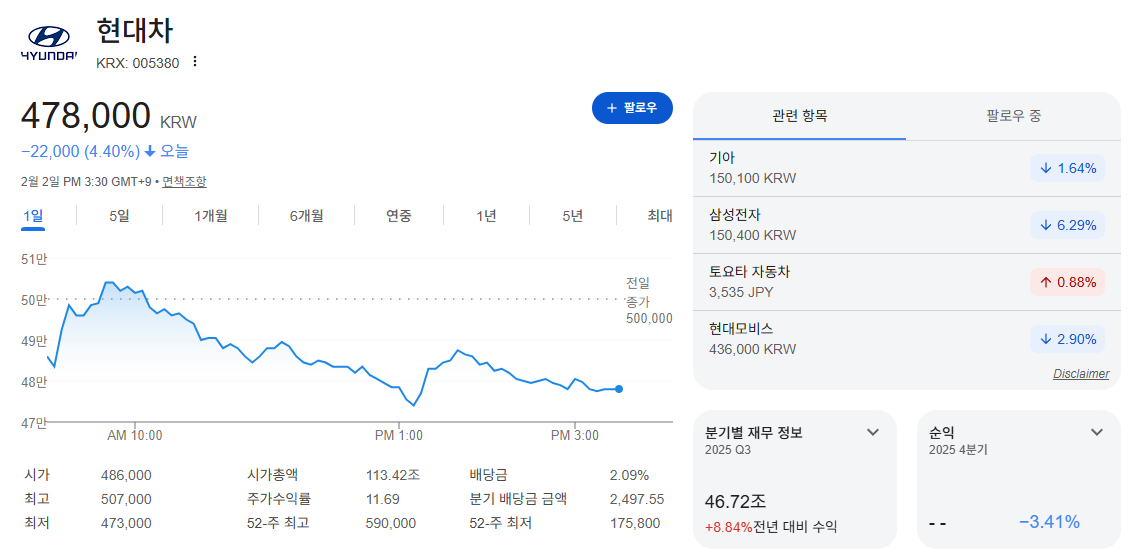Click the −22,000 (4.40%) change text
This screenshot has width=1133, height=558.
pyautogui.click(x=81, y=152)
